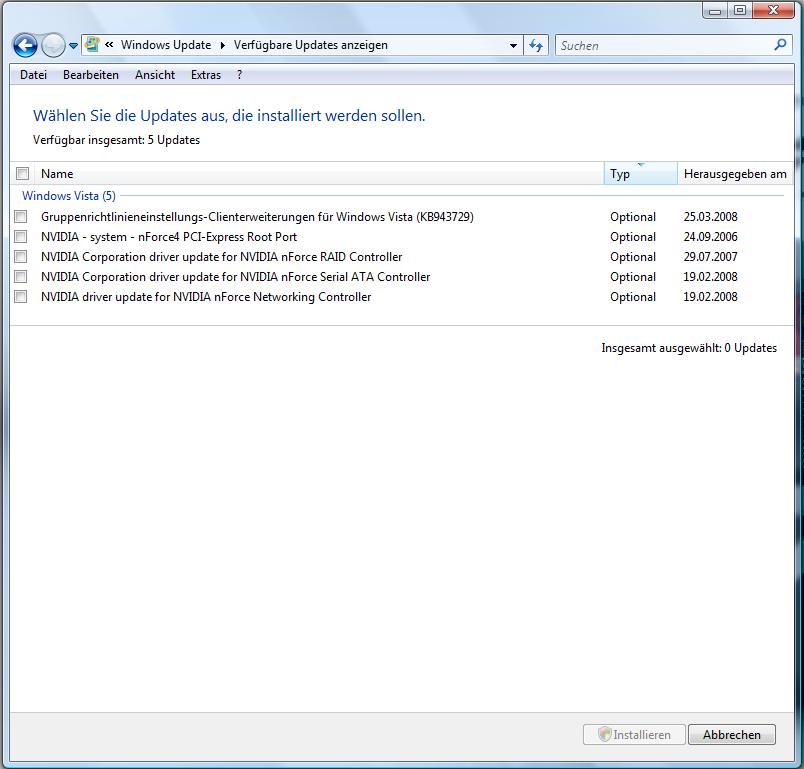
Task: Click the magnifier search icon
Action: [x=780, y=45]
